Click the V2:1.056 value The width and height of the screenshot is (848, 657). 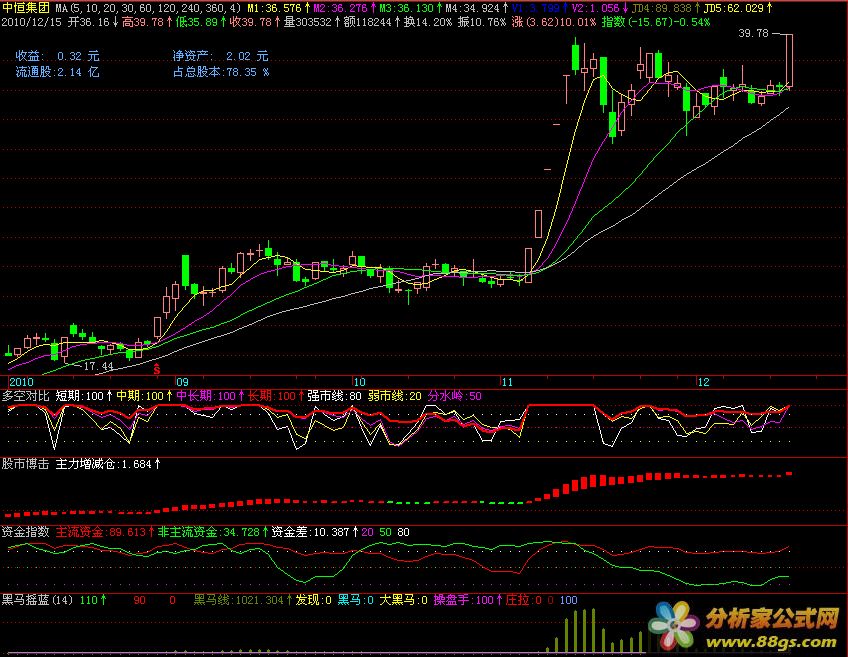599,8
